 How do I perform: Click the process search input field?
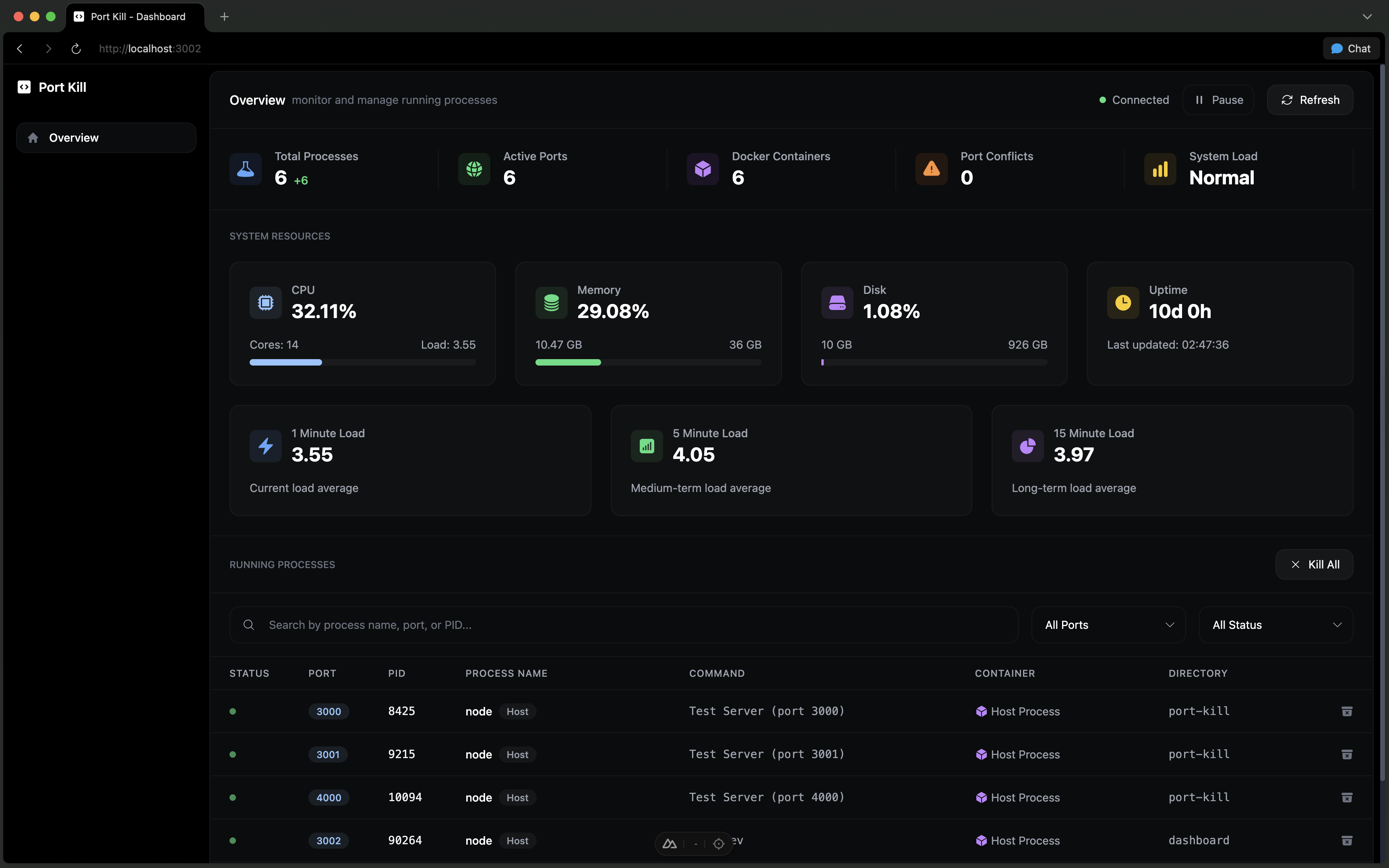tap(623, 624)
